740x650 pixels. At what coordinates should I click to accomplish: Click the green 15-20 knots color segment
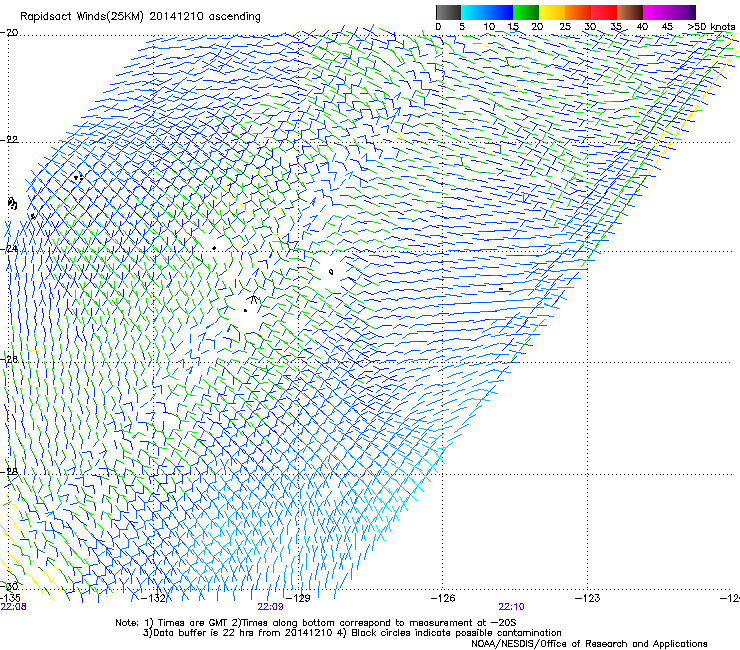pos(526,12)
